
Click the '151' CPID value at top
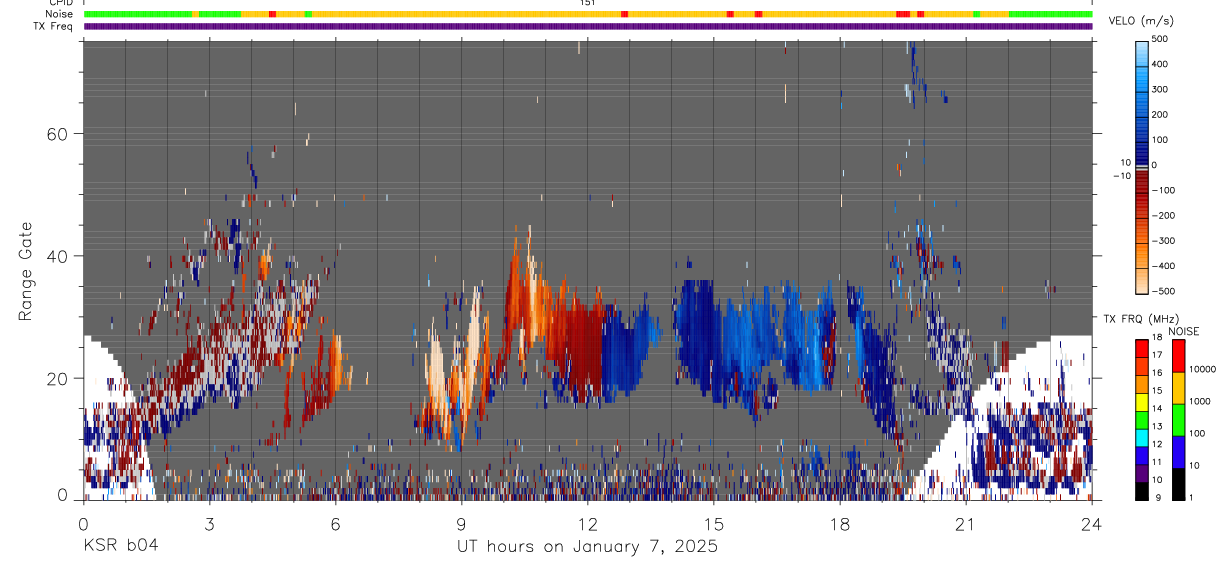(587, 3)
